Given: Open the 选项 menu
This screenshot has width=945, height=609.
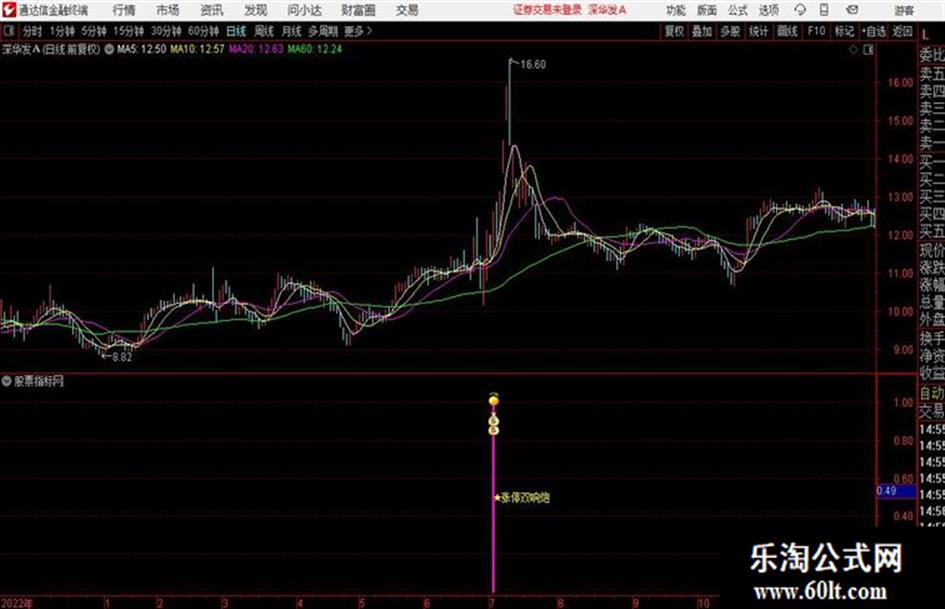Looking at the screenshot, I should 769,10.
